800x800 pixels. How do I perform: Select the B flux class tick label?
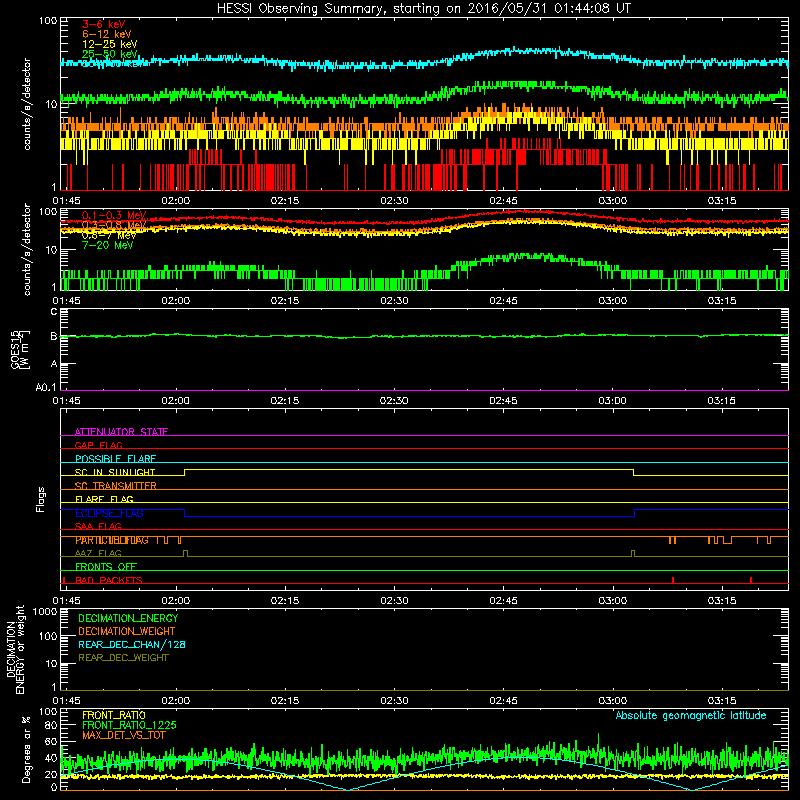coord(54,336)
